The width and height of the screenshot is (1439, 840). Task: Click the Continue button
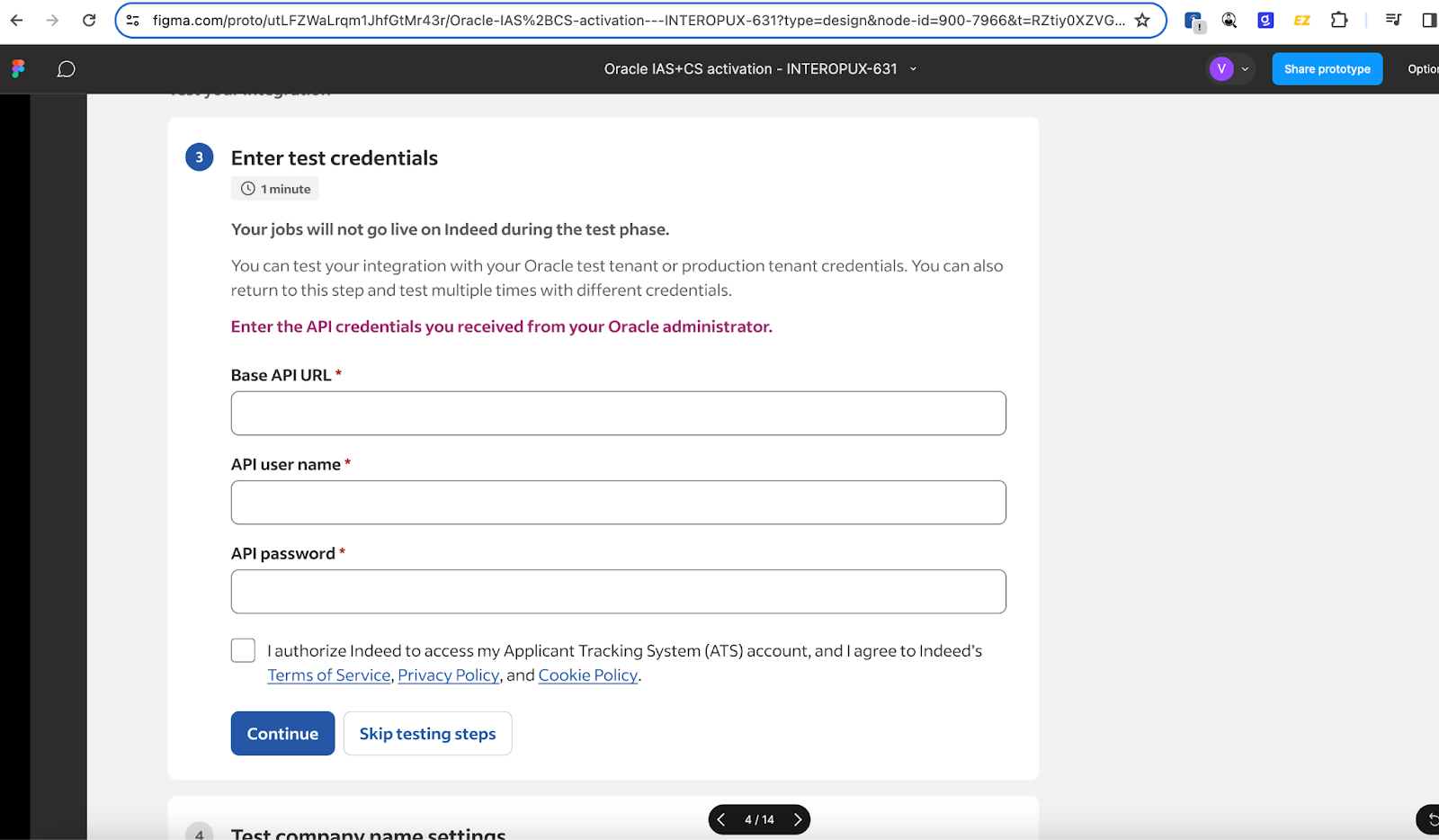(282, 734)
